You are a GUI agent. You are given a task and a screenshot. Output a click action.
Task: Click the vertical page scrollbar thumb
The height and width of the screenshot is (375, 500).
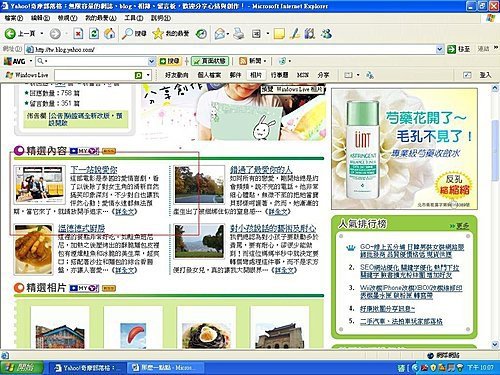click(495, 150)
